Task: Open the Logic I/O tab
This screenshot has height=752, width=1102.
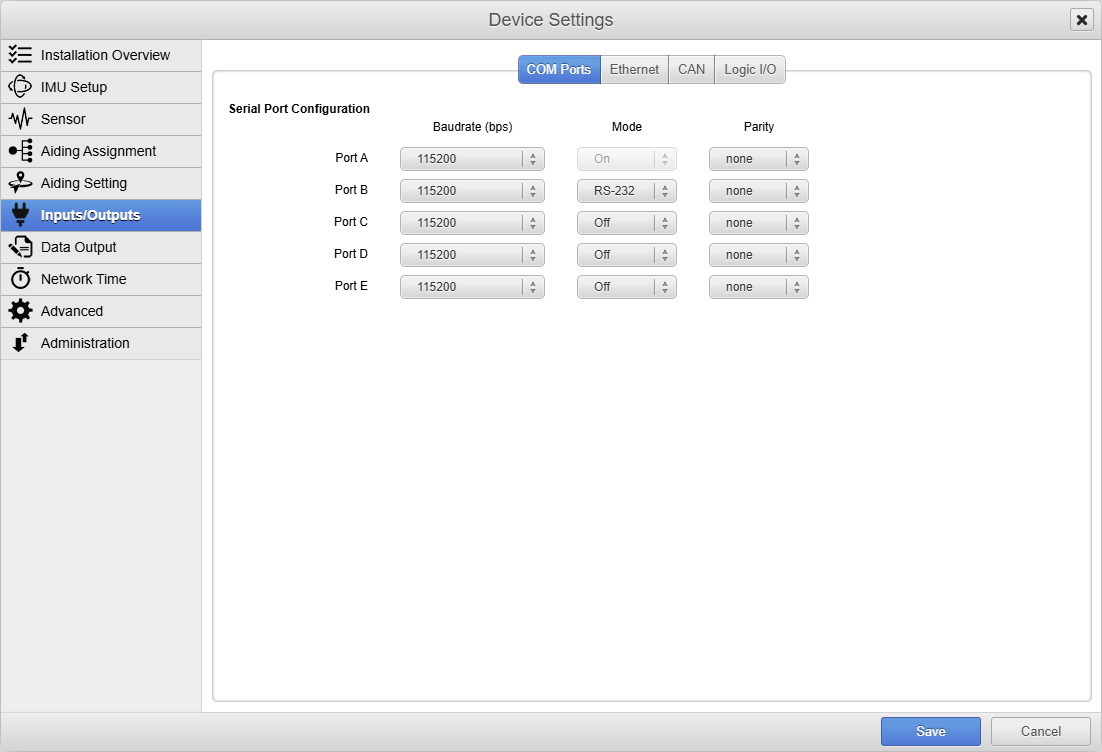Action: [750, 70]
